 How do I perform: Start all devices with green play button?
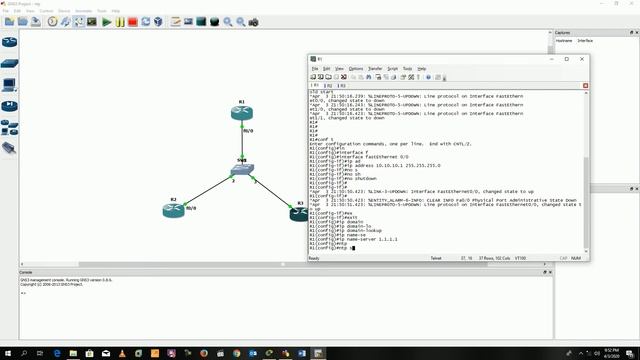click(x=107, y=22)
